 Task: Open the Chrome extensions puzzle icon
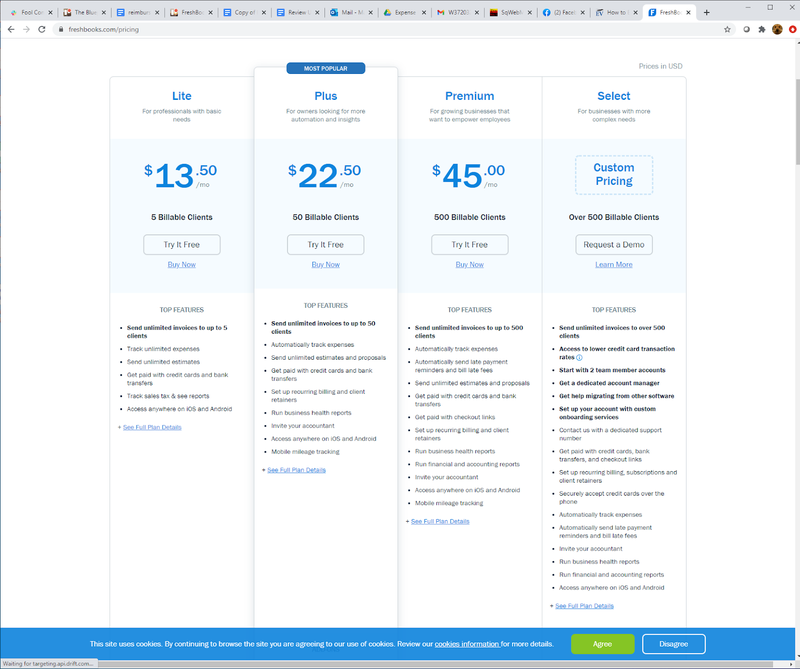coord(762,30)
